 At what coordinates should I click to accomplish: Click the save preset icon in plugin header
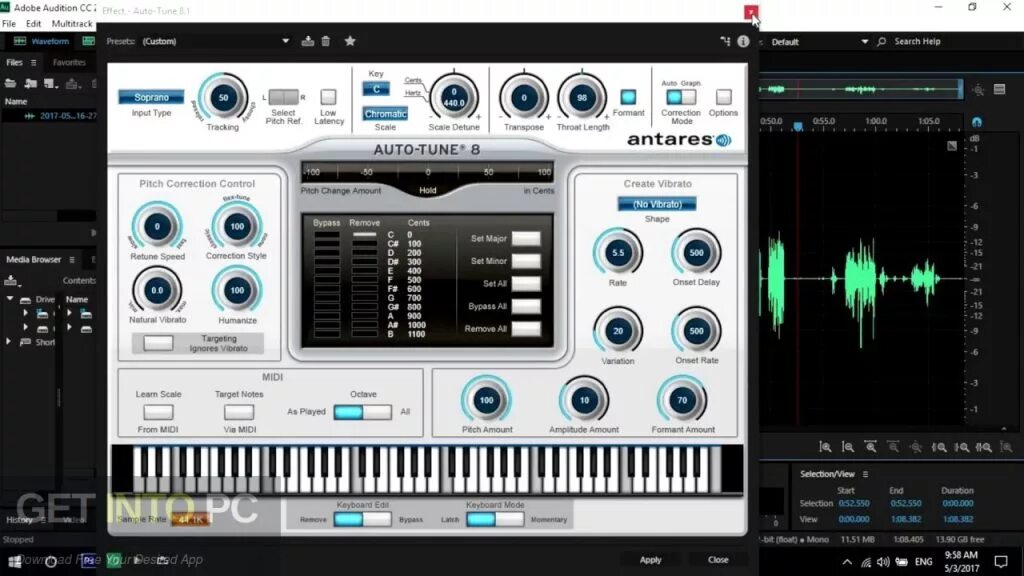307,41
